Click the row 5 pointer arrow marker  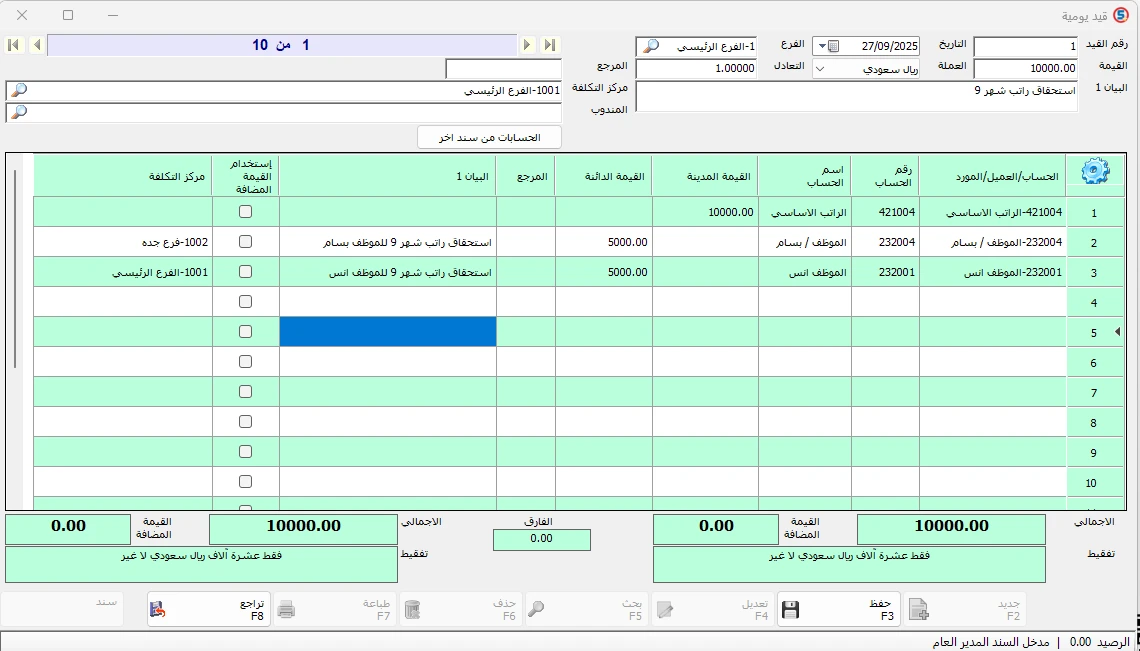[x=1117, y=332]
